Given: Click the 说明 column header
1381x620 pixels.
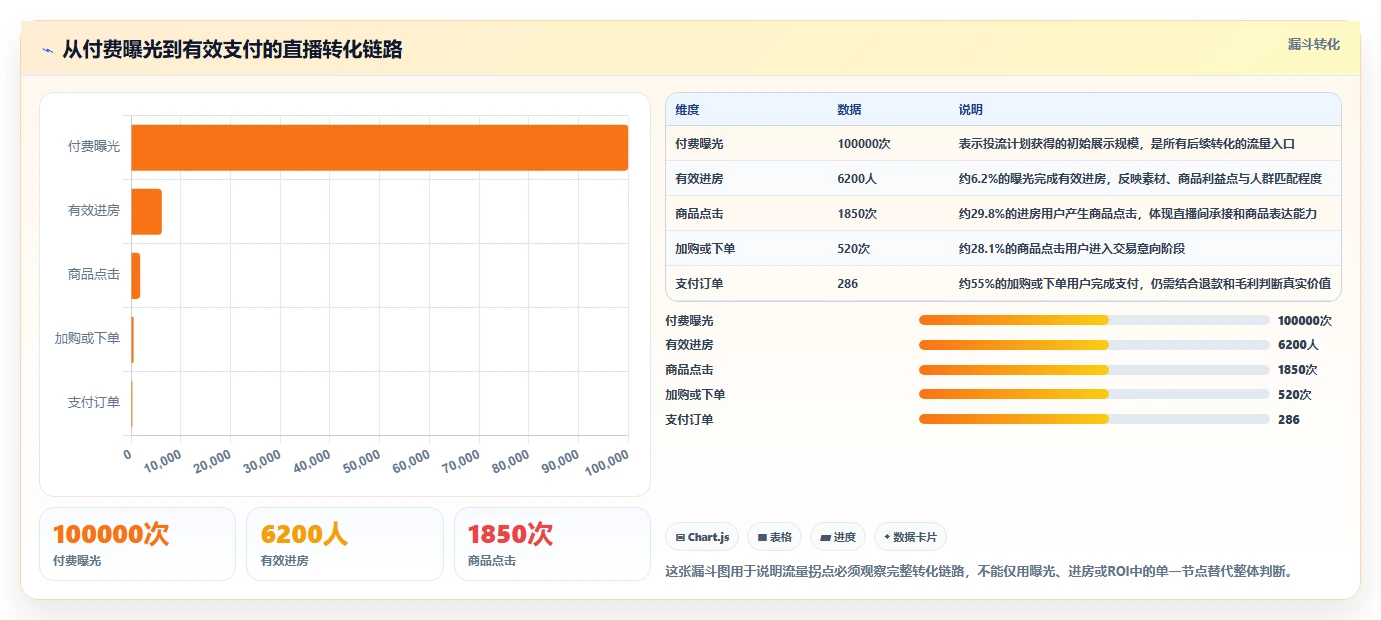Looking at the screenshot, I should tap(971, 109).
